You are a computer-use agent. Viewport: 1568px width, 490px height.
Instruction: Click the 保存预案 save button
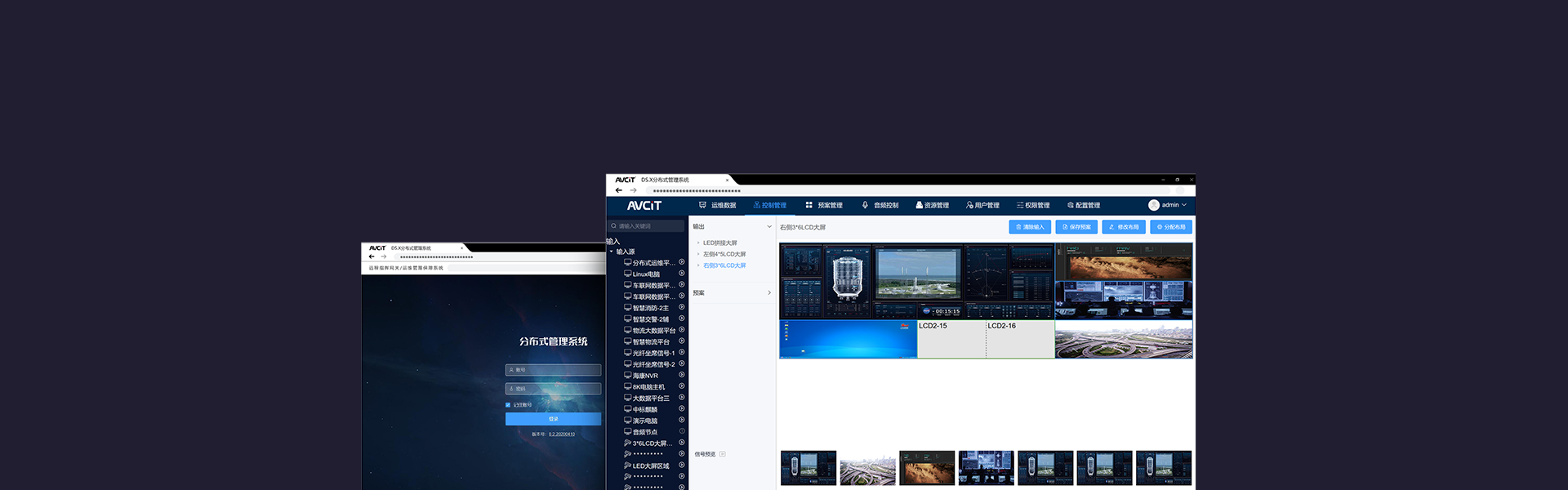[x=1076, y=227]
